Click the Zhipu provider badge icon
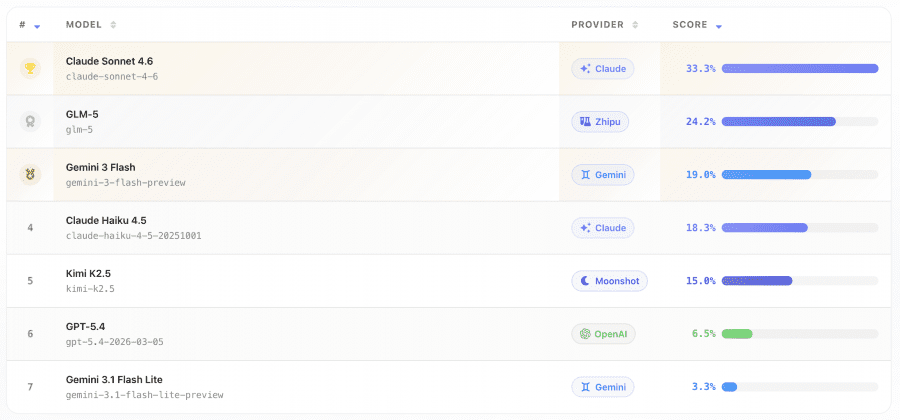Viewport: 900px width, 420px height. coord(586,122)
